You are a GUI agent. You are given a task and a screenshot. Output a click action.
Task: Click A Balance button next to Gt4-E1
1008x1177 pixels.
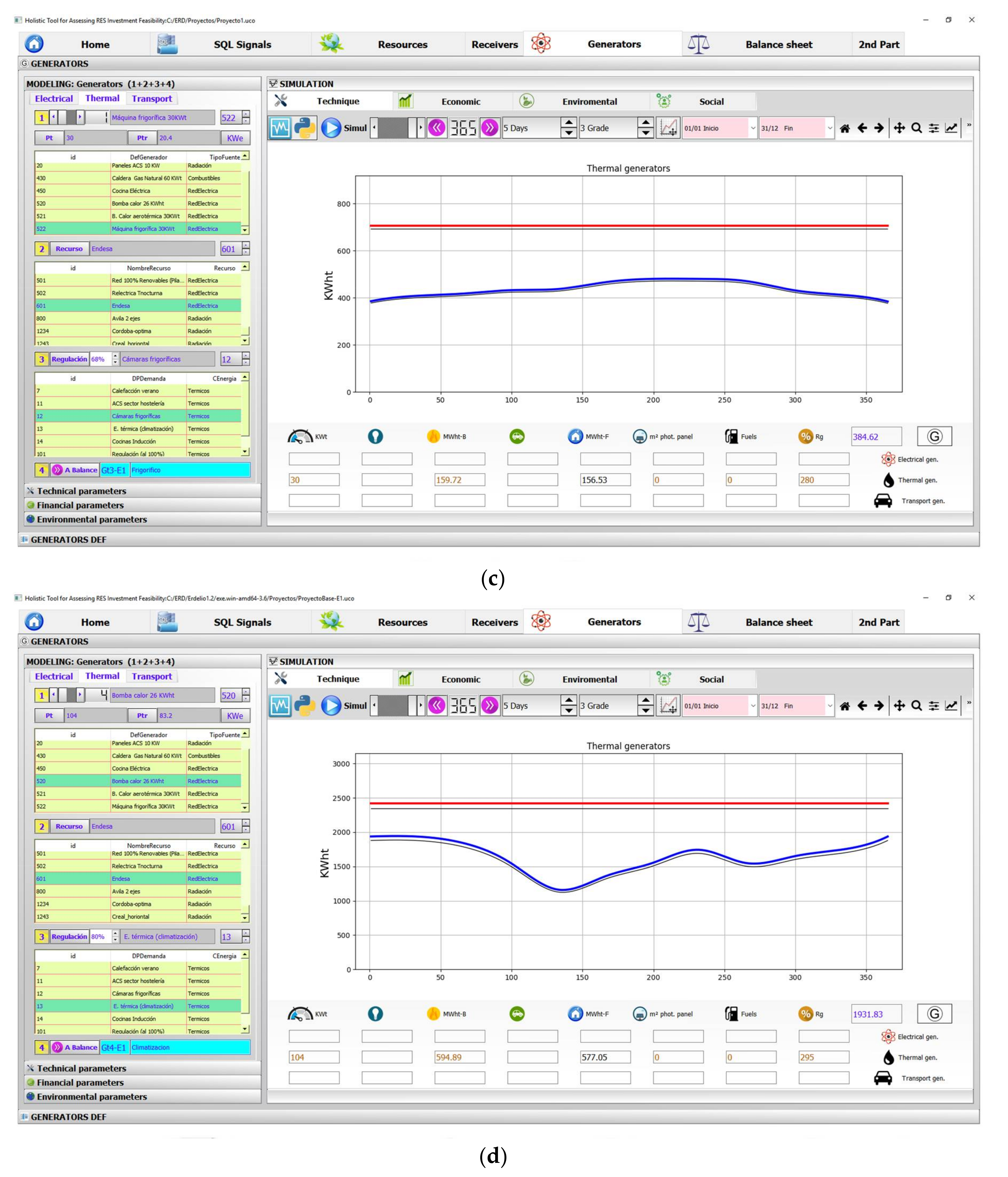[75, 1047]
